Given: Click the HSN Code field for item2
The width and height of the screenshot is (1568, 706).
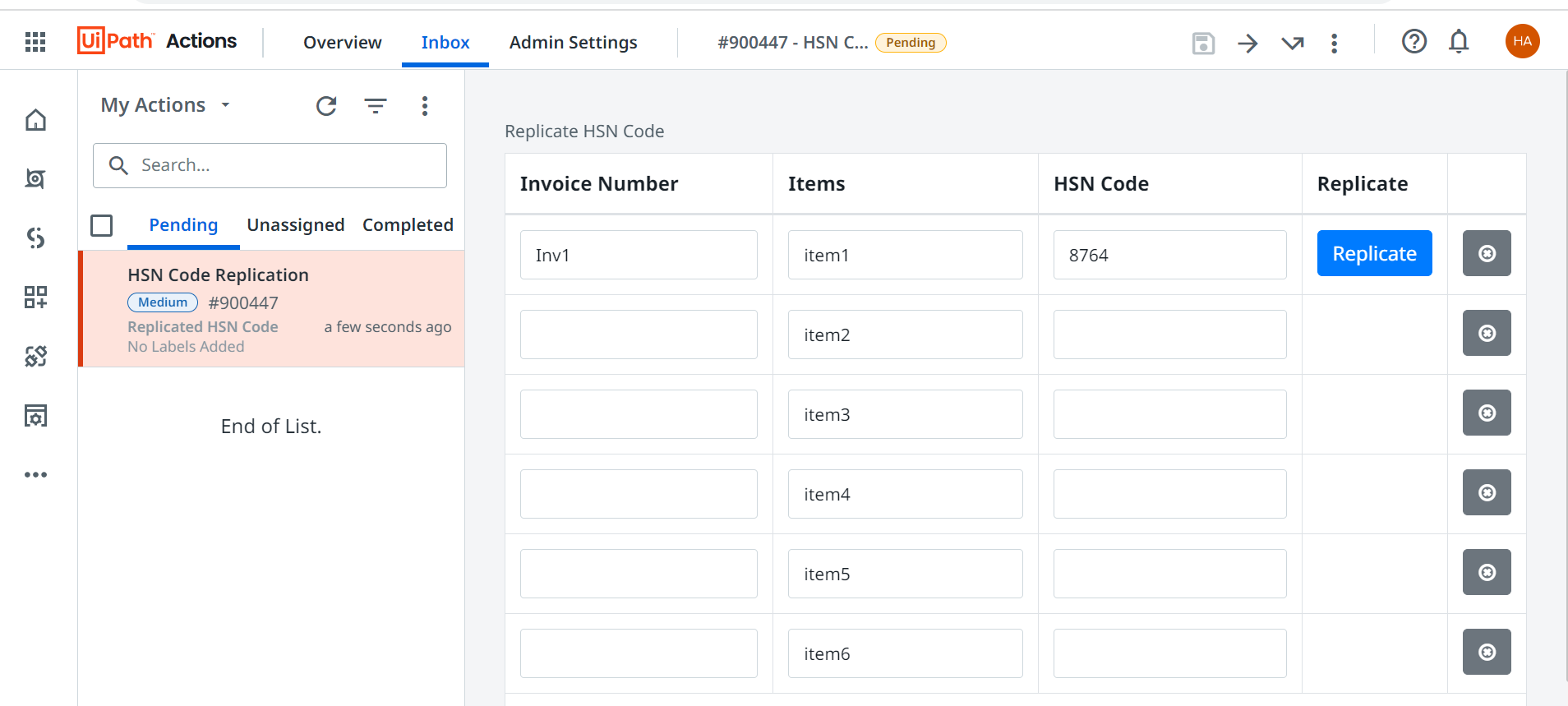Looking at the screenshot, I should (x=1169, y=335).
